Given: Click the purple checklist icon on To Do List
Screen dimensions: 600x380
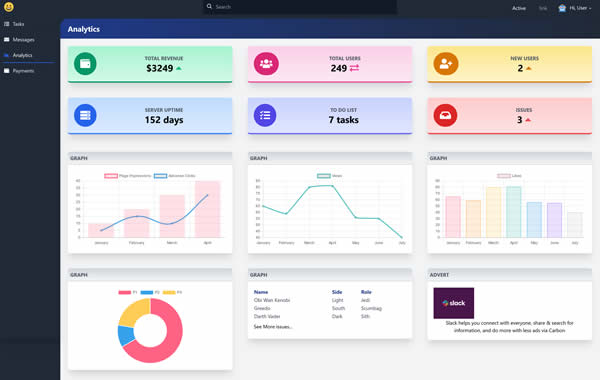Looking at the screenshot, I should [265, 115].
